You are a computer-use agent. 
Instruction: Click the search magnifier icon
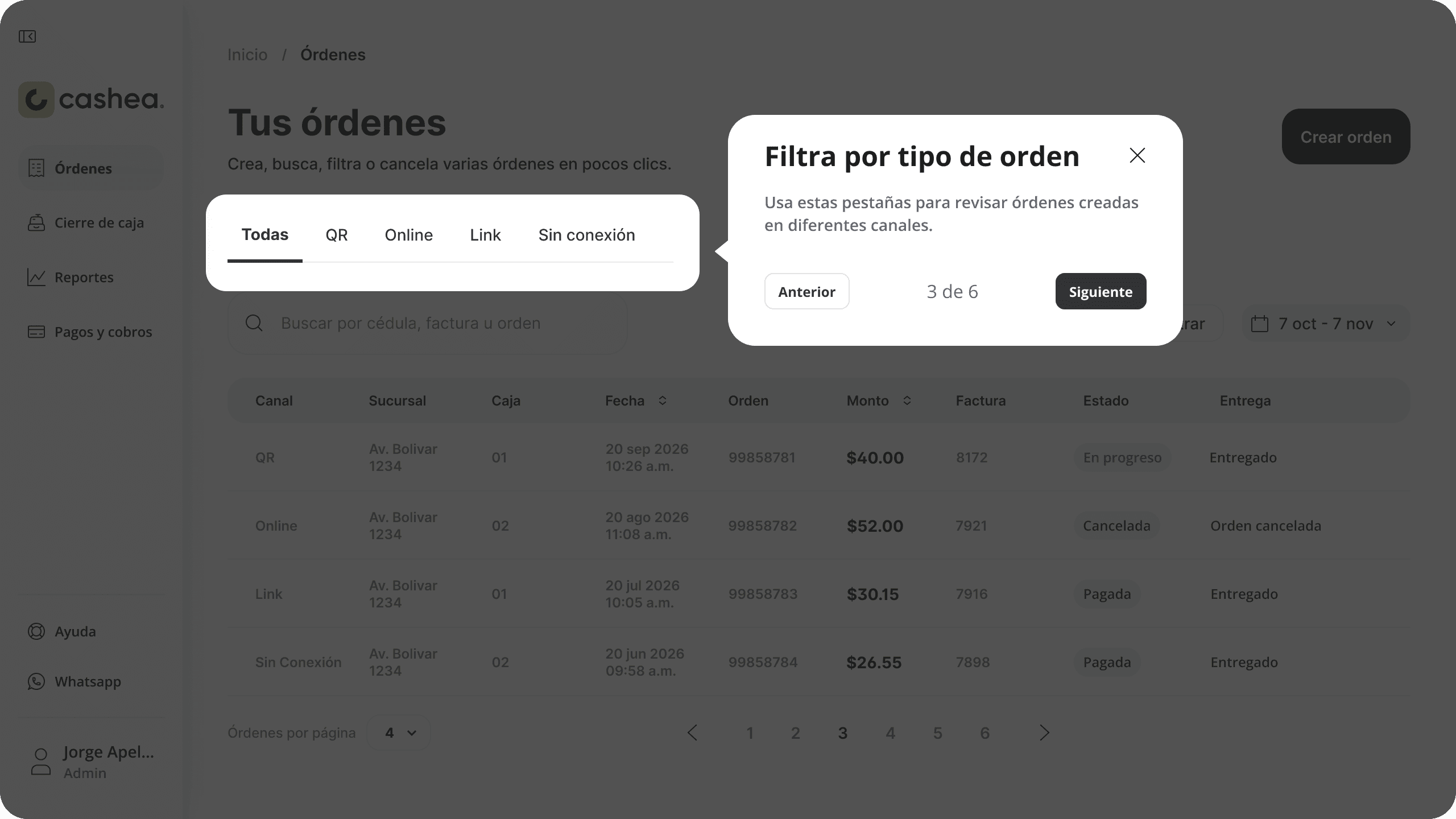(x=254, y=323)
